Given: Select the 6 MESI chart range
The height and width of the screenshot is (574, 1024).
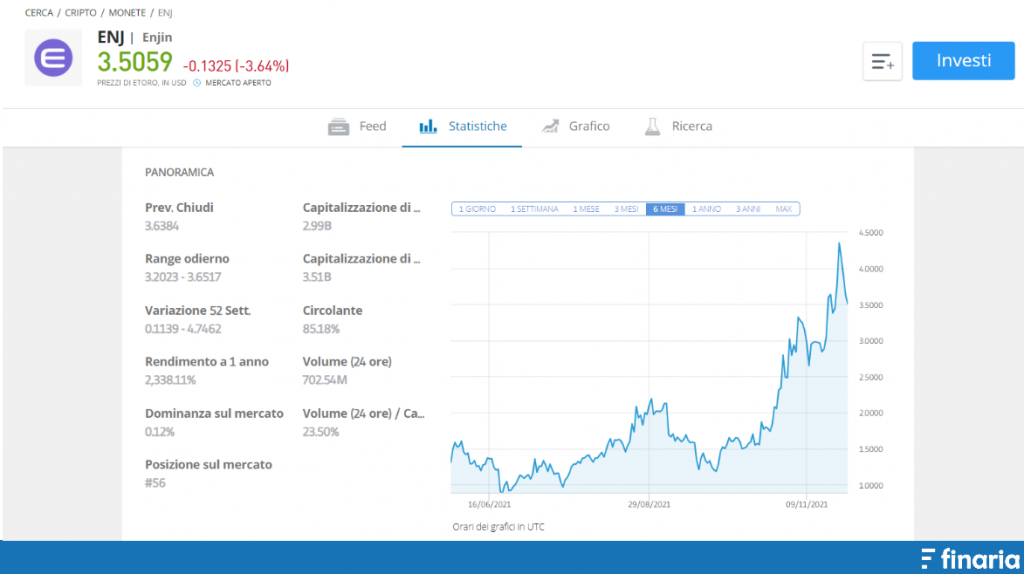Looking at the screenshot, I should tap(665, 209).
